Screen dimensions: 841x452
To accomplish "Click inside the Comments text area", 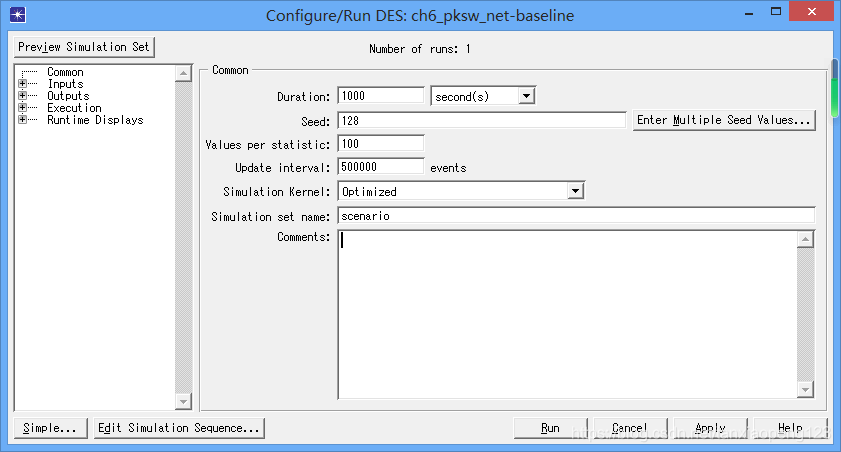I will pyautogui.click(x=567, y=315).
